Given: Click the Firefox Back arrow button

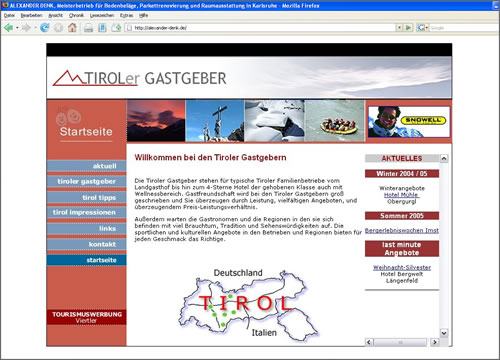Looking at the screenshot, I should click(9, 28).
